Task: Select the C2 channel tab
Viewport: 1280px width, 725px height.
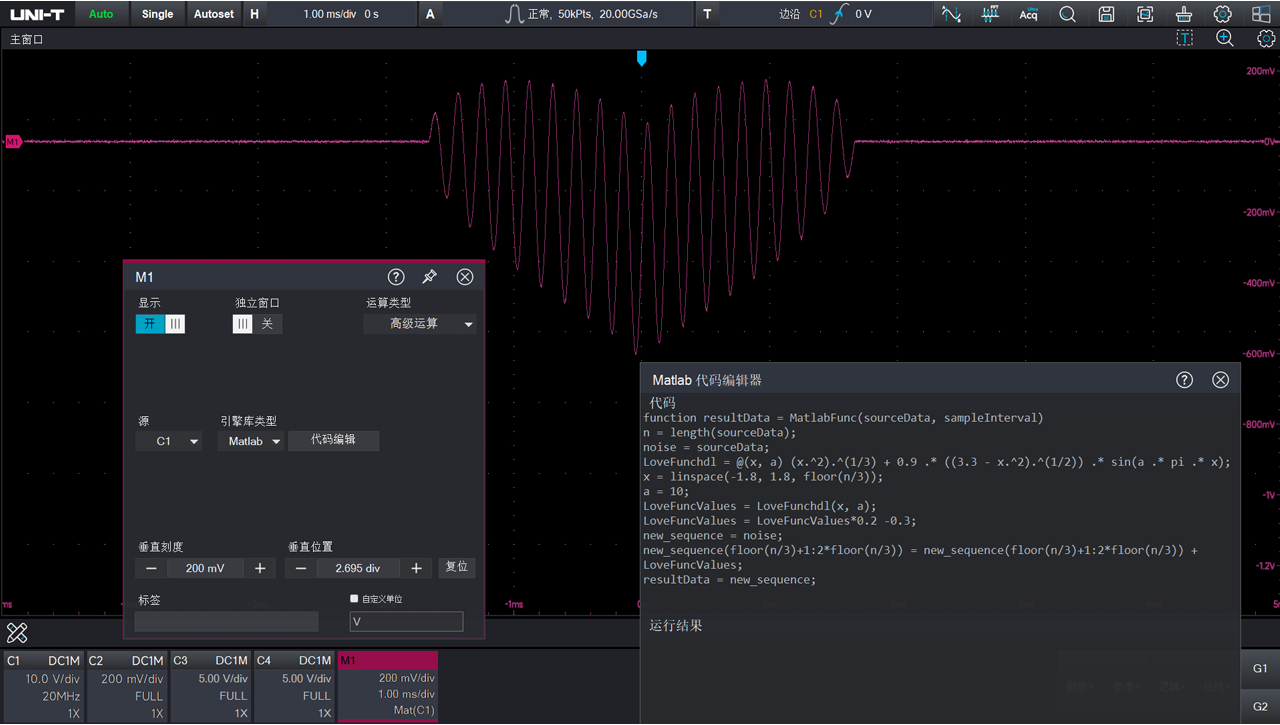Action: 127,686
